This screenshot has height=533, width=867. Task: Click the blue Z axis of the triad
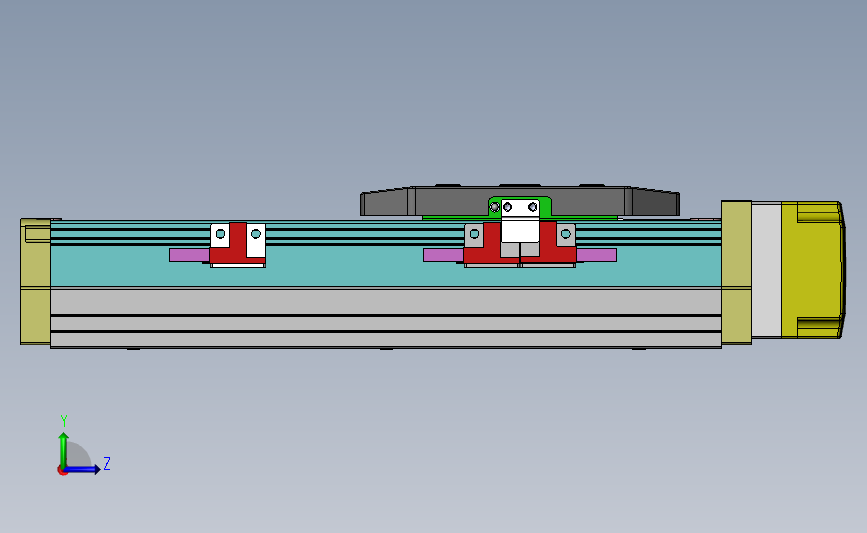pos(82,469)
